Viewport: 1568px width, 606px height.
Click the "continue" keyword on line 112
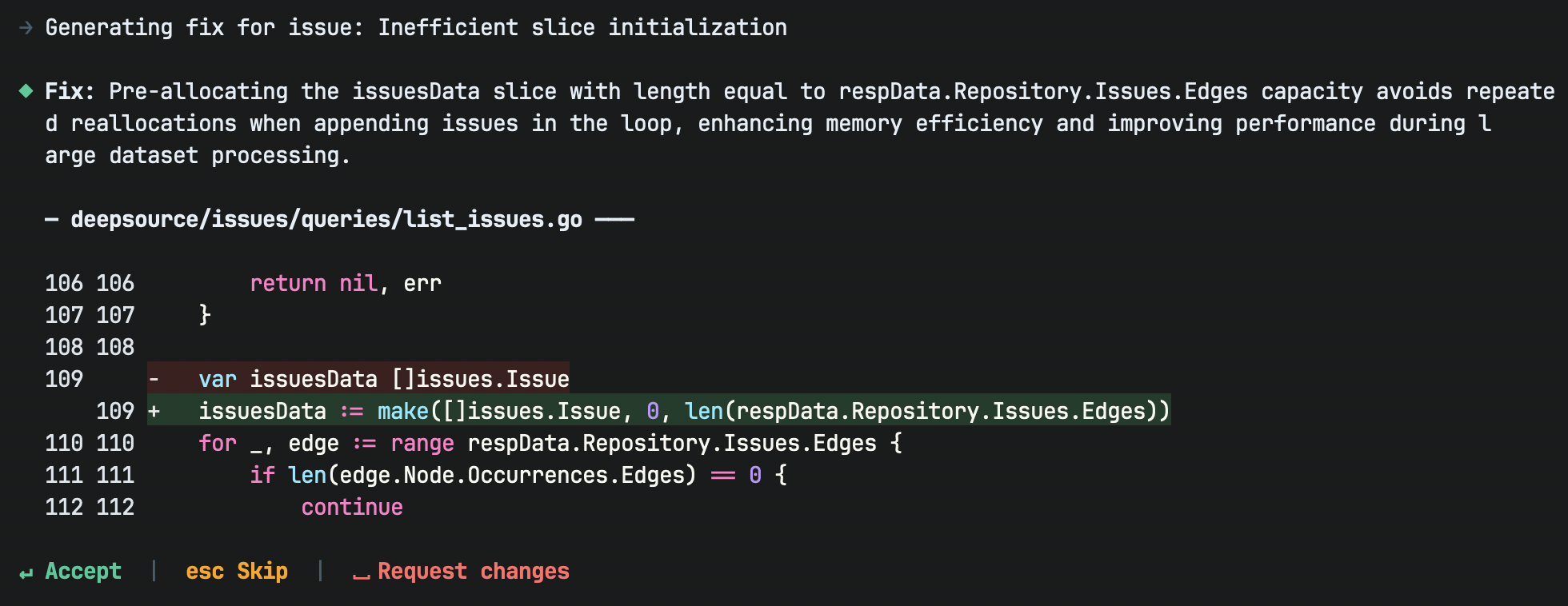(x=352, y=508)
